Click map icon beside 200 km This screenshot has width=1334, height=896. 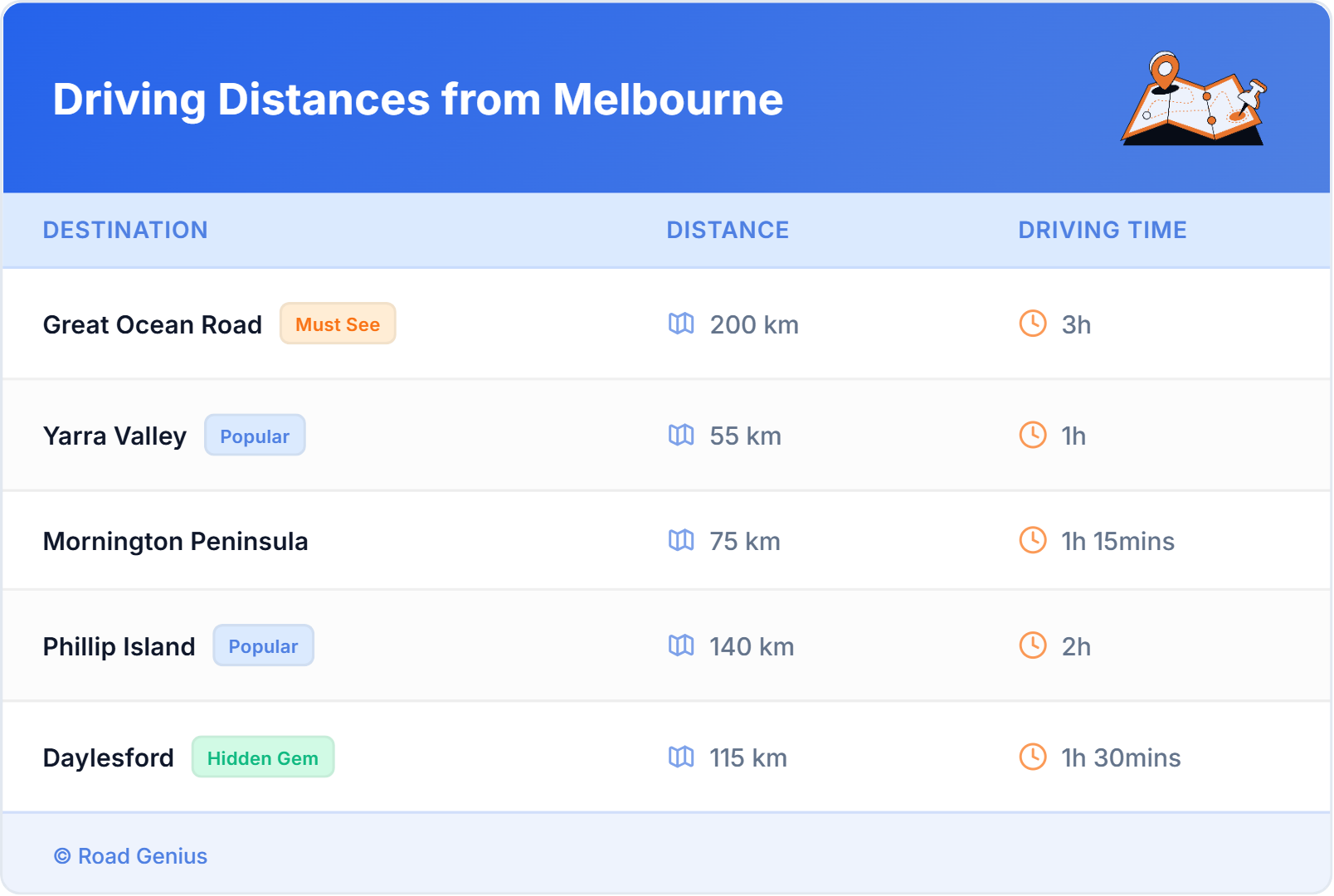click(x=681, y=324)
